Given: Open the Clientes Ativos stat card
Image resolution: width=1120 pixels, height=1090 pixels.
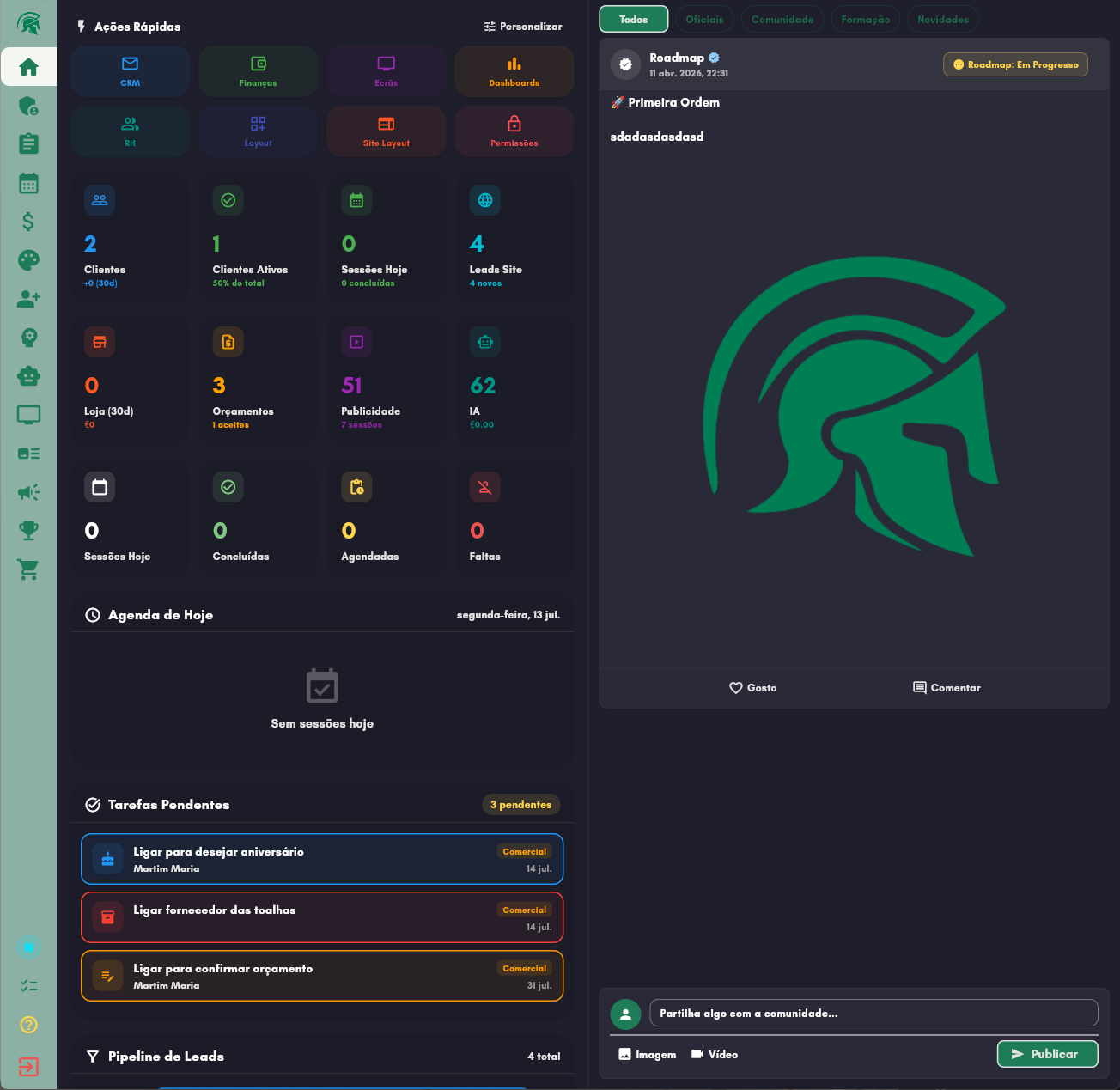Looking at the screenshot, I should pos(258,238).
